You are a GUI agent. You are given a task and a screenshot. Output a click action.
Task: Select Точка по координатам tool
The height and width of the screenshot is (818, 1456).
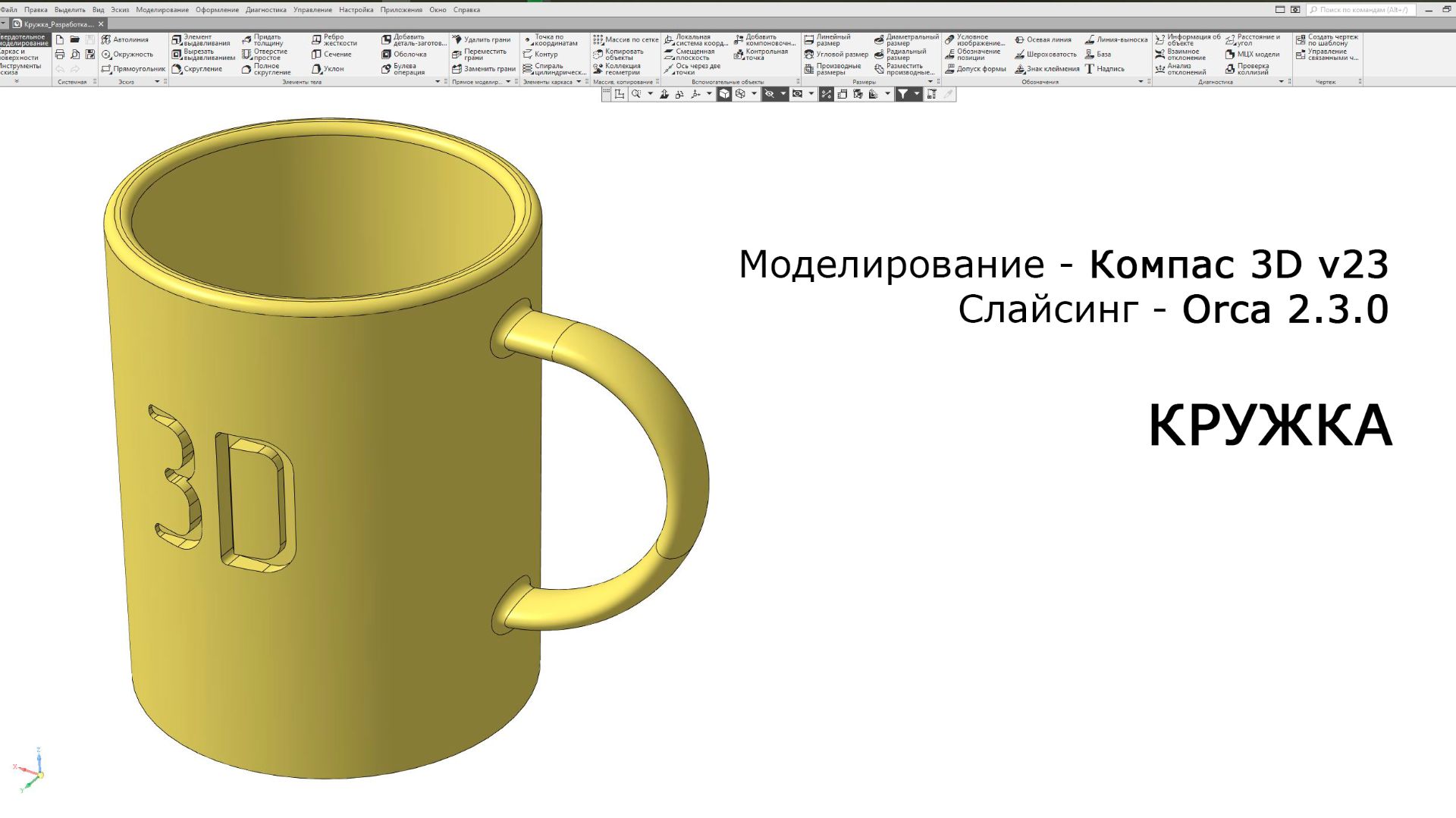pyautogui.click(x=550, y=40)
